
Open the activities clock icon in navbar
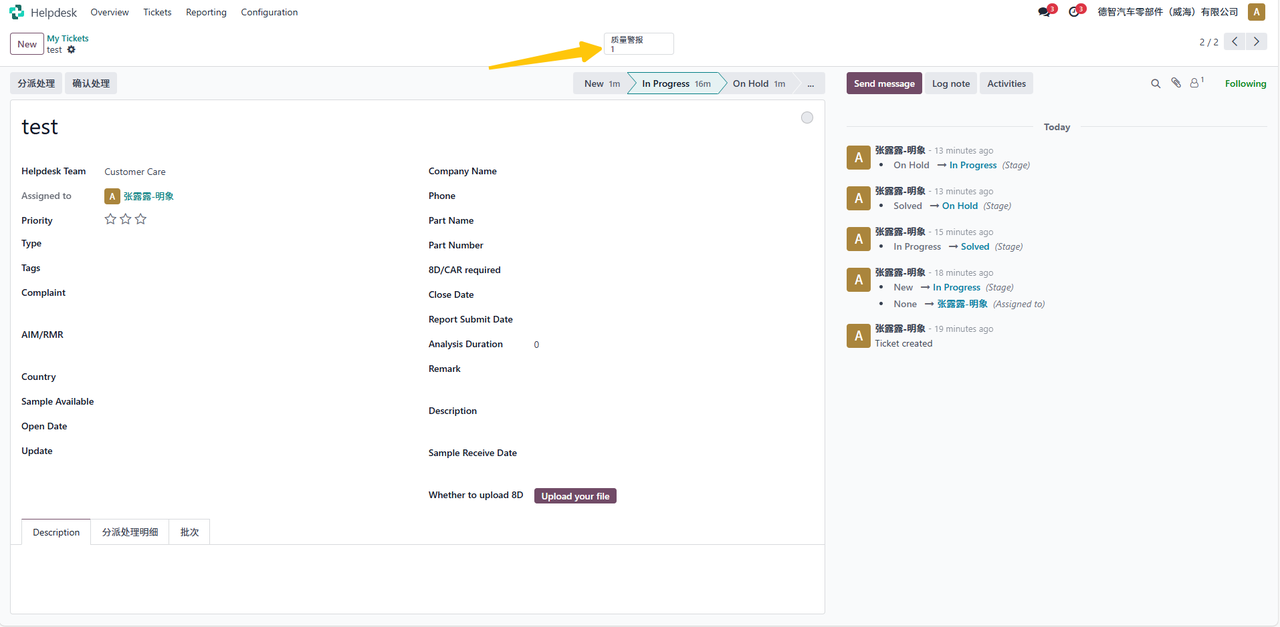(1074, 12)
